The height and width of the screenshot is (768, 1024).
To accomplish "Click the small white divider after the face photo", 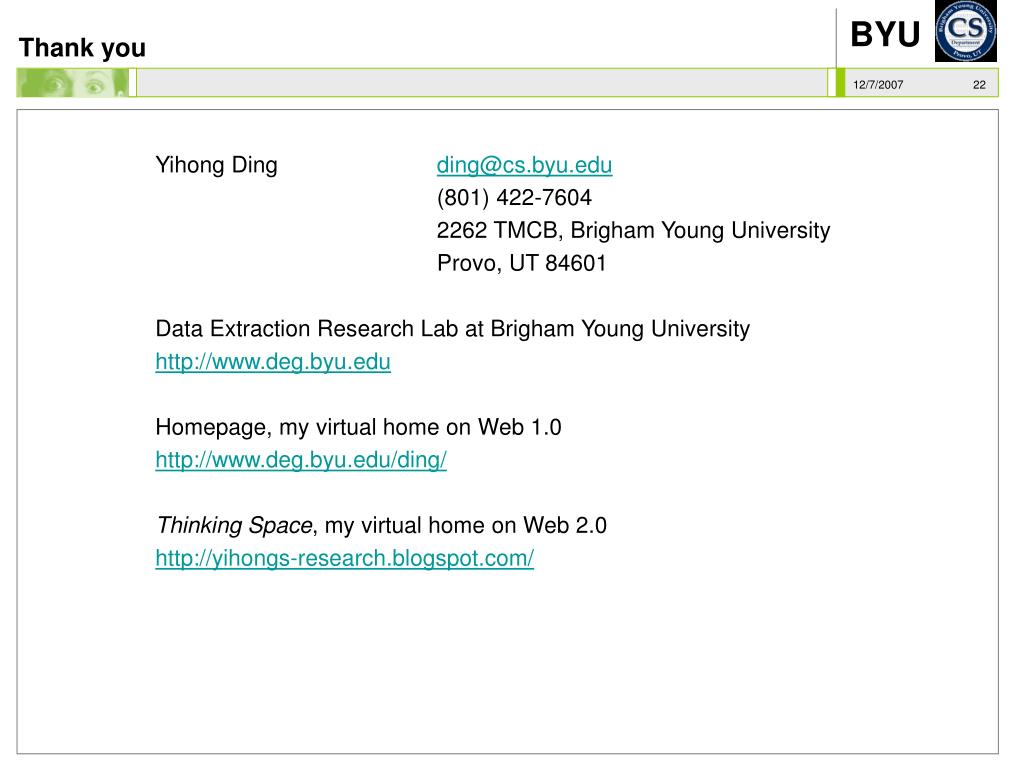I will [x=133, y=83].
